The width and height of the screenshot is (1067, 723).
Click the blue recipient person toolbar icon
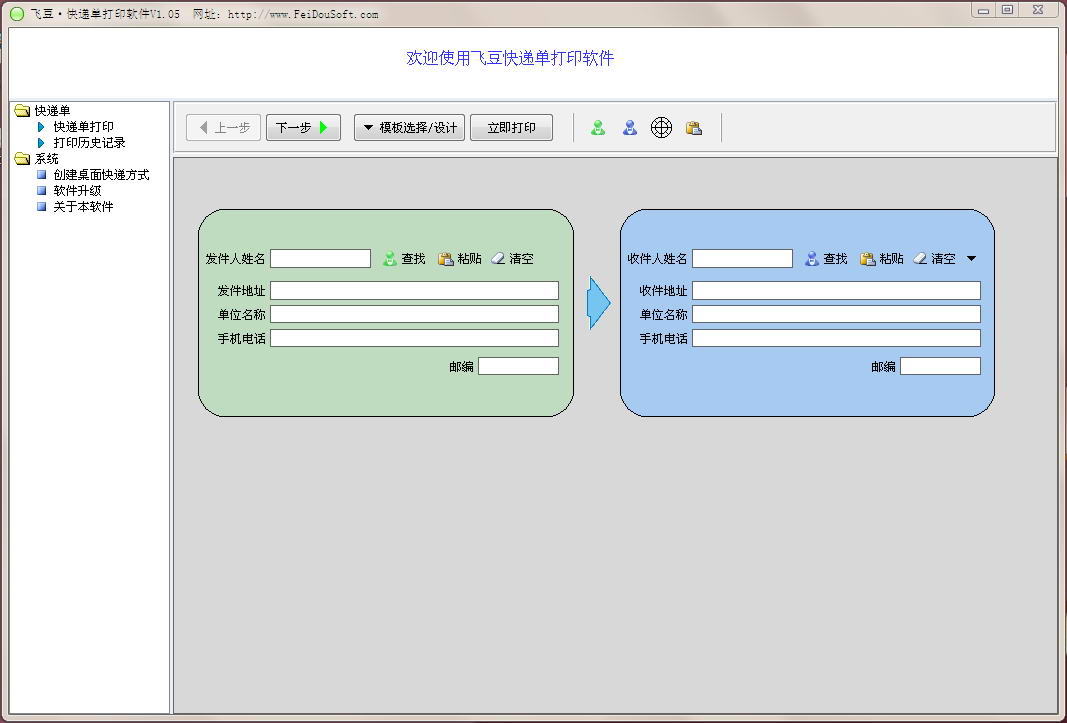click(x=629, y=127)
